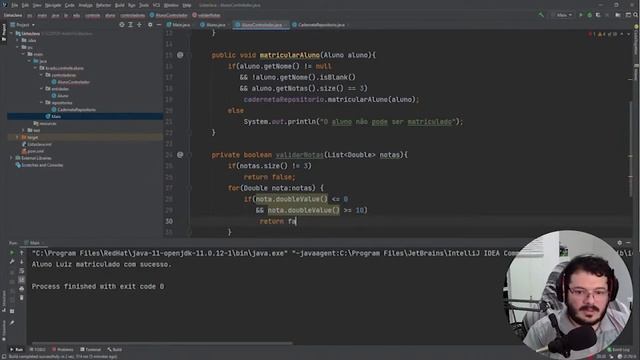Select Scratches and Consoles tree item

[x=39, y=165]
